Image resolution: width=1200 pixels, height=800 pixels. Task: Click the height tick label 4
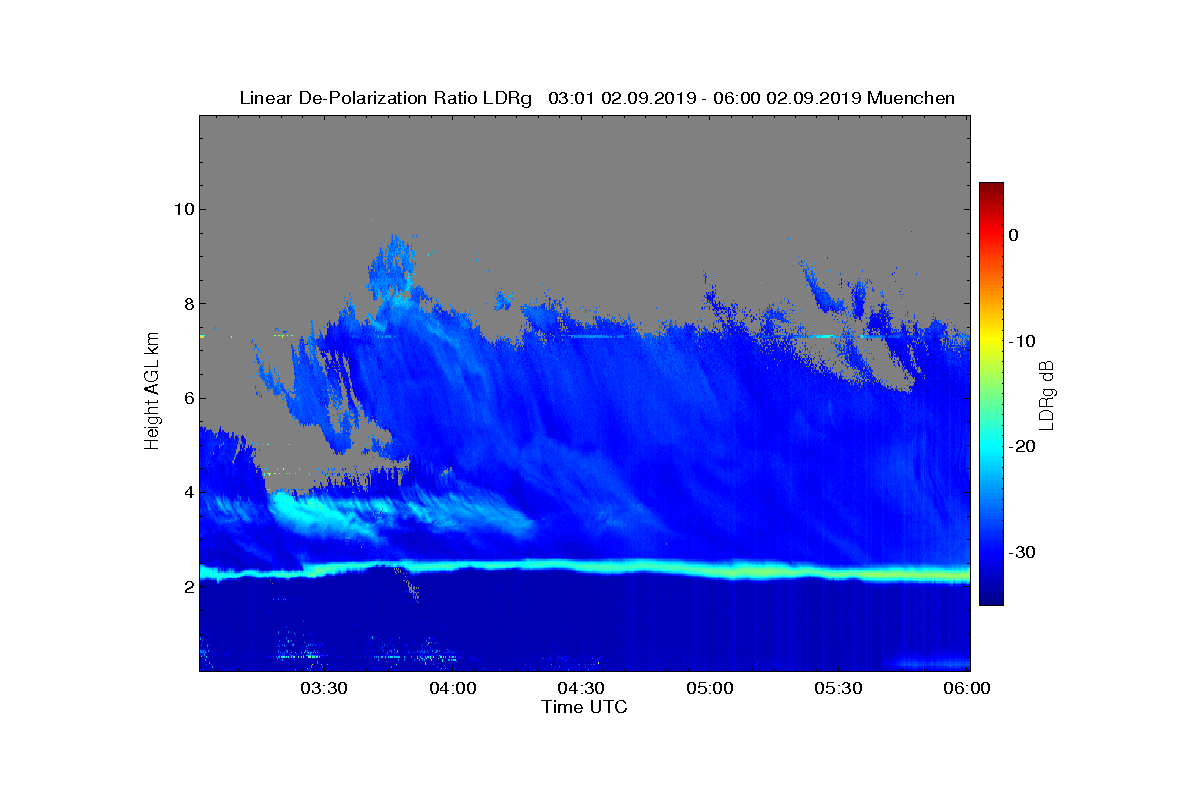tap(187, 492)
